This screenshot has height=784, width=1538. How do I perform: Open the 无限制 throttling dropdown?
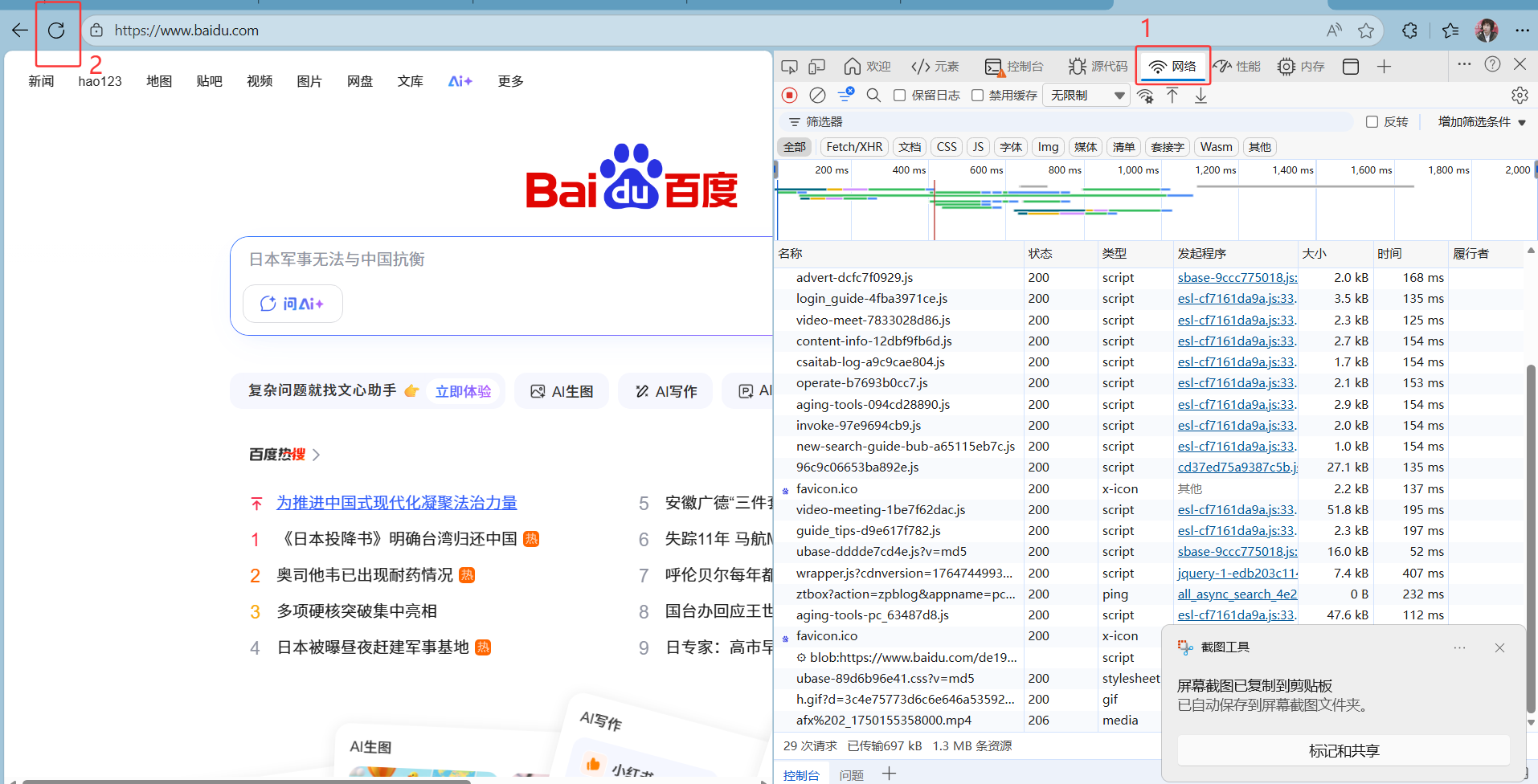[x=1086, y=96]
